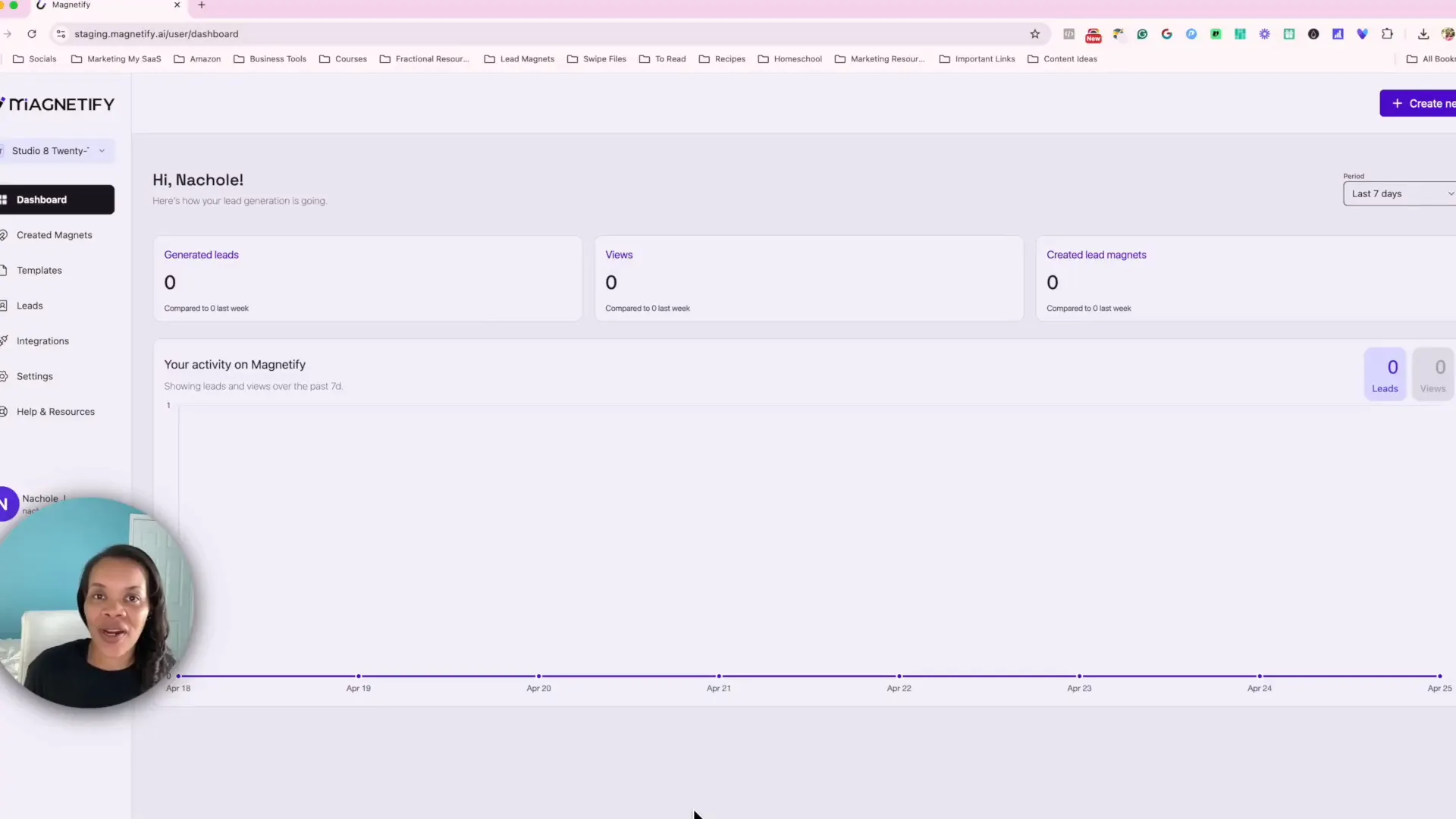The height and width of the screenshot is (819, 1456).
Task: Open the Period Last 7 days dropdown
Action: coord(1399,193)
